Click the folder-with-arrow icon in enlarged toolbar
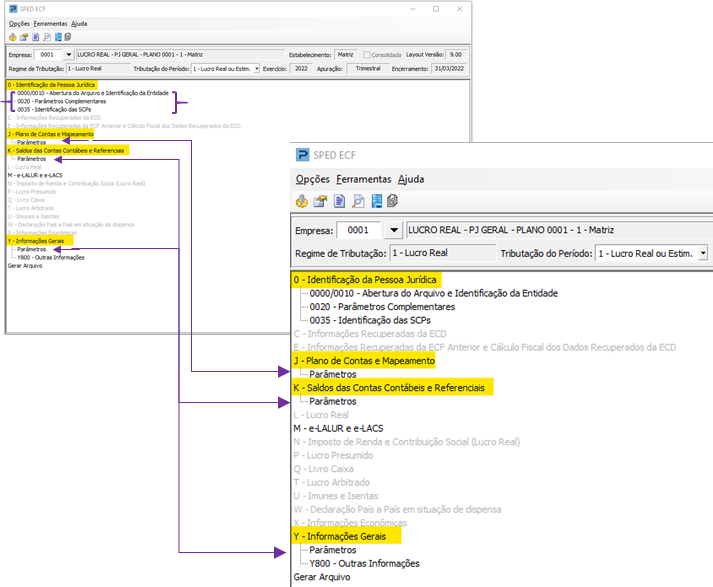Screen dimensions: 713x587 (x=320, y=201)
